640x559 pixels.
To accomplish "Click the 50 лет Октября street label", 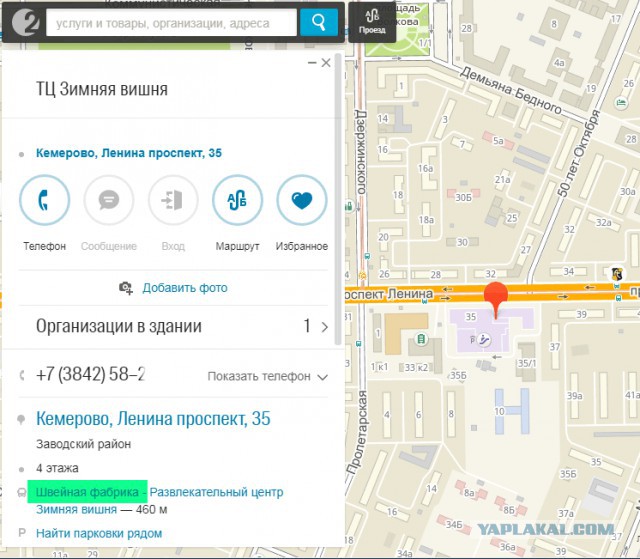I will (x=579, y=154).
